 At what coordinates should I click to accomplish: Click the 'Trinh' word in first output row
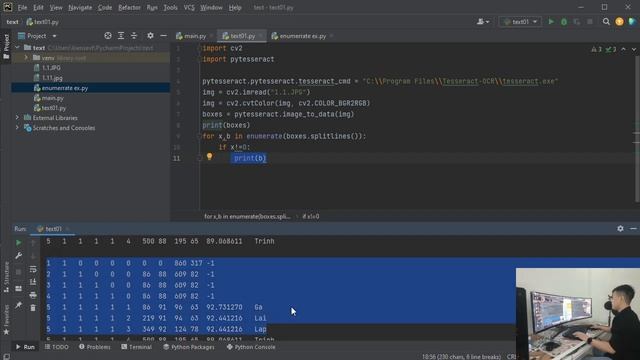(x=264, y=241)
